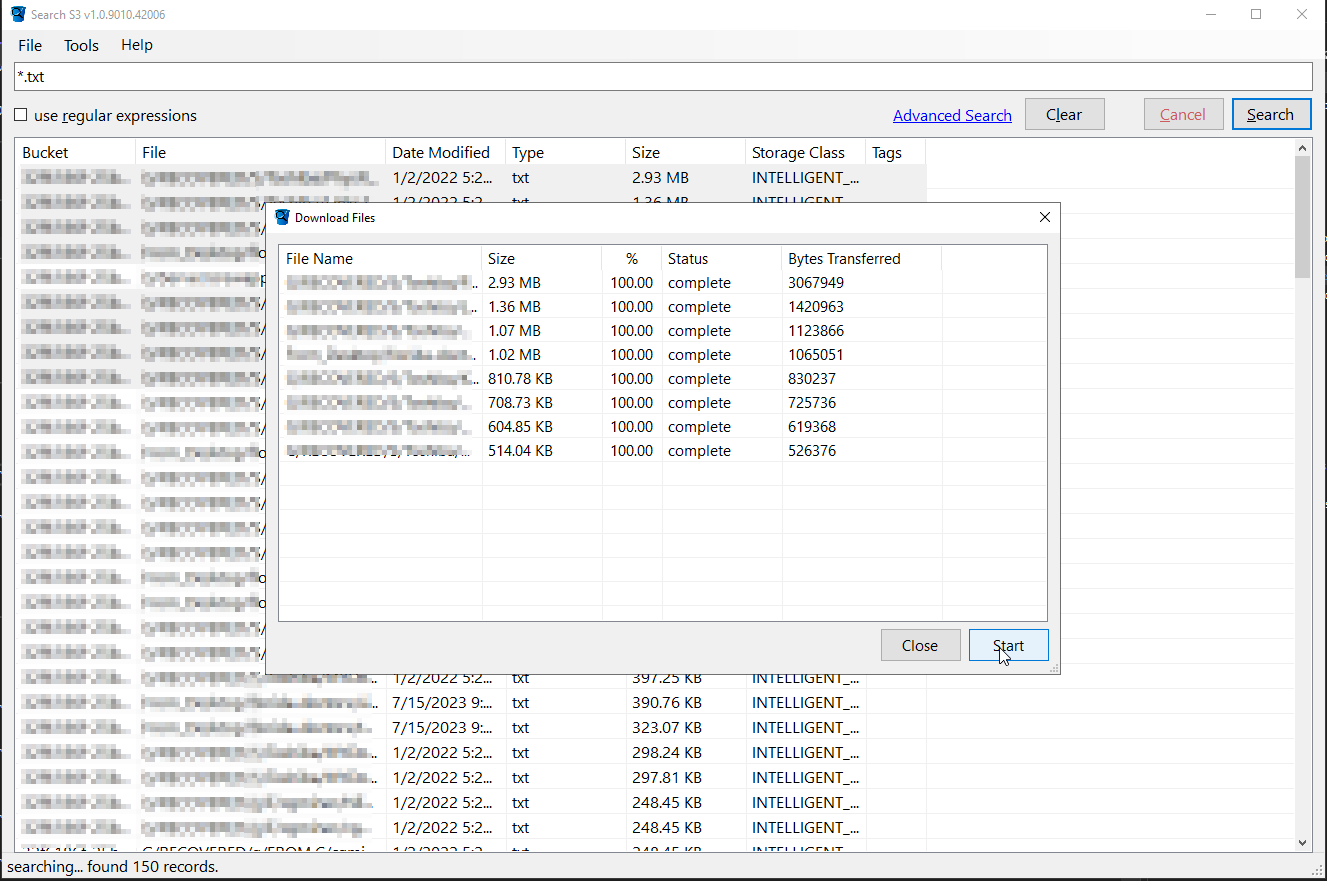1327x881 pixels.
Task: Click the status bar text found 150 records
Action: pyautogui.click(x=153, y=867)
